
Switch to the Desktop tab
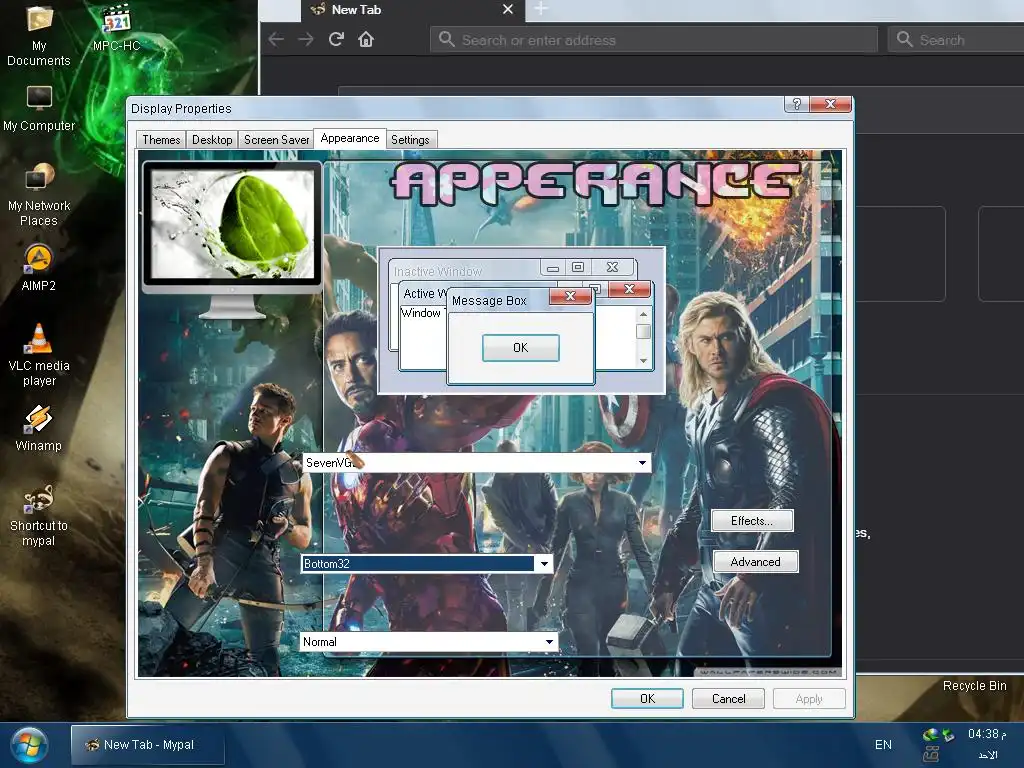coord(212,140)
